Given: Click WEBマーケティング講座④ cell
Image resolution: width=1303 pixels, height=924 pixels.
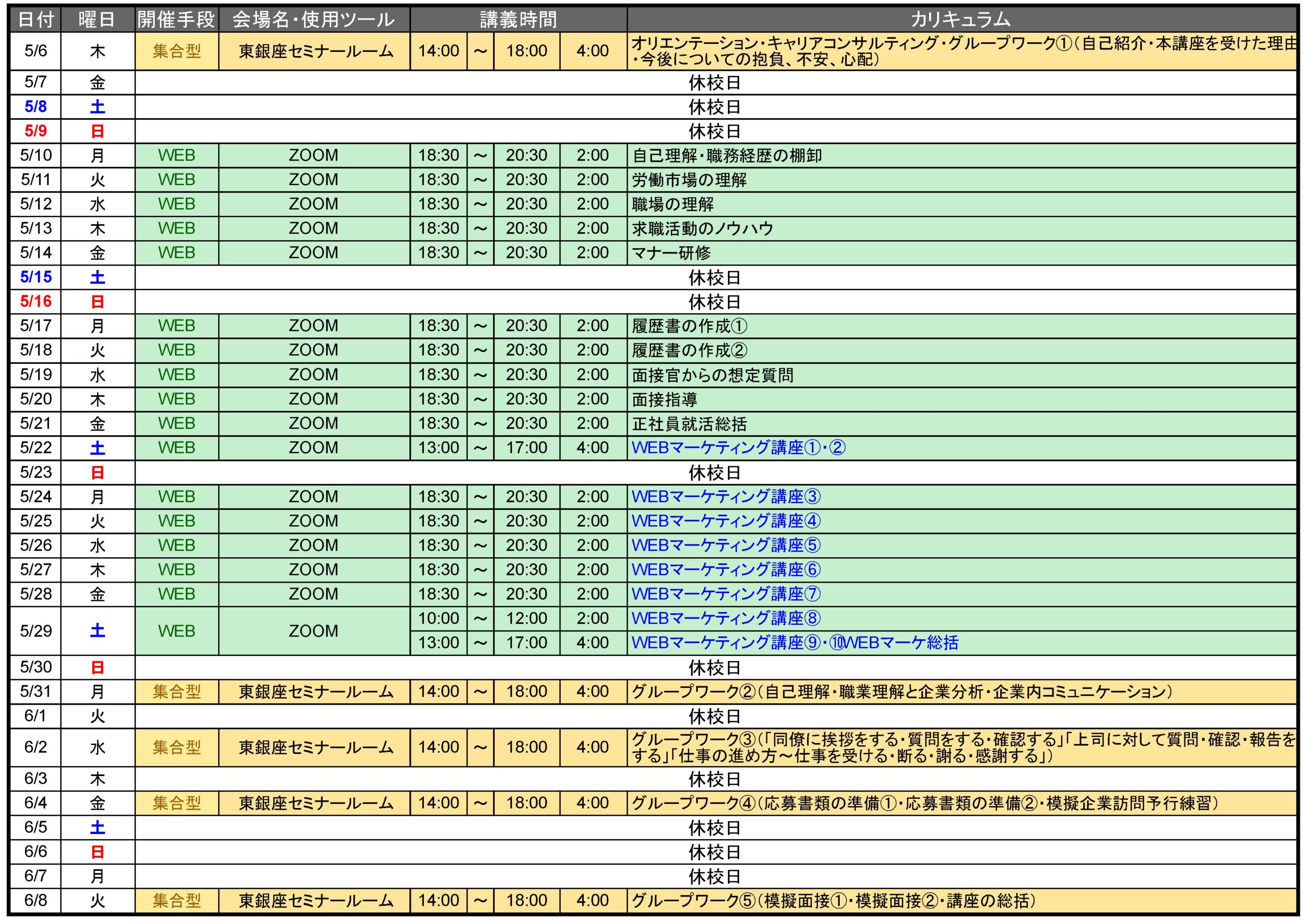Looking at the screenshot, I should click(x=961, y=521).
